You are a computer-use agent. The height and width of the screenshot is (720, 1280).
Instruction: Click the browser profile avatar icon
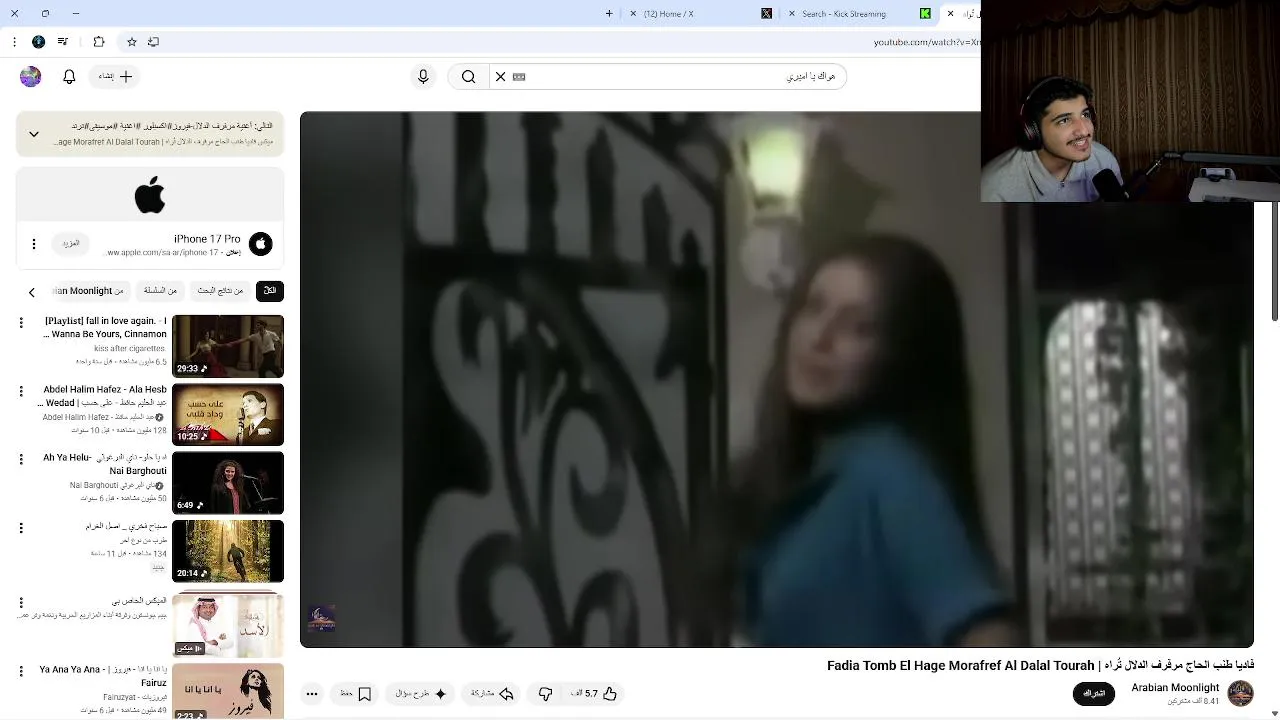38,42
